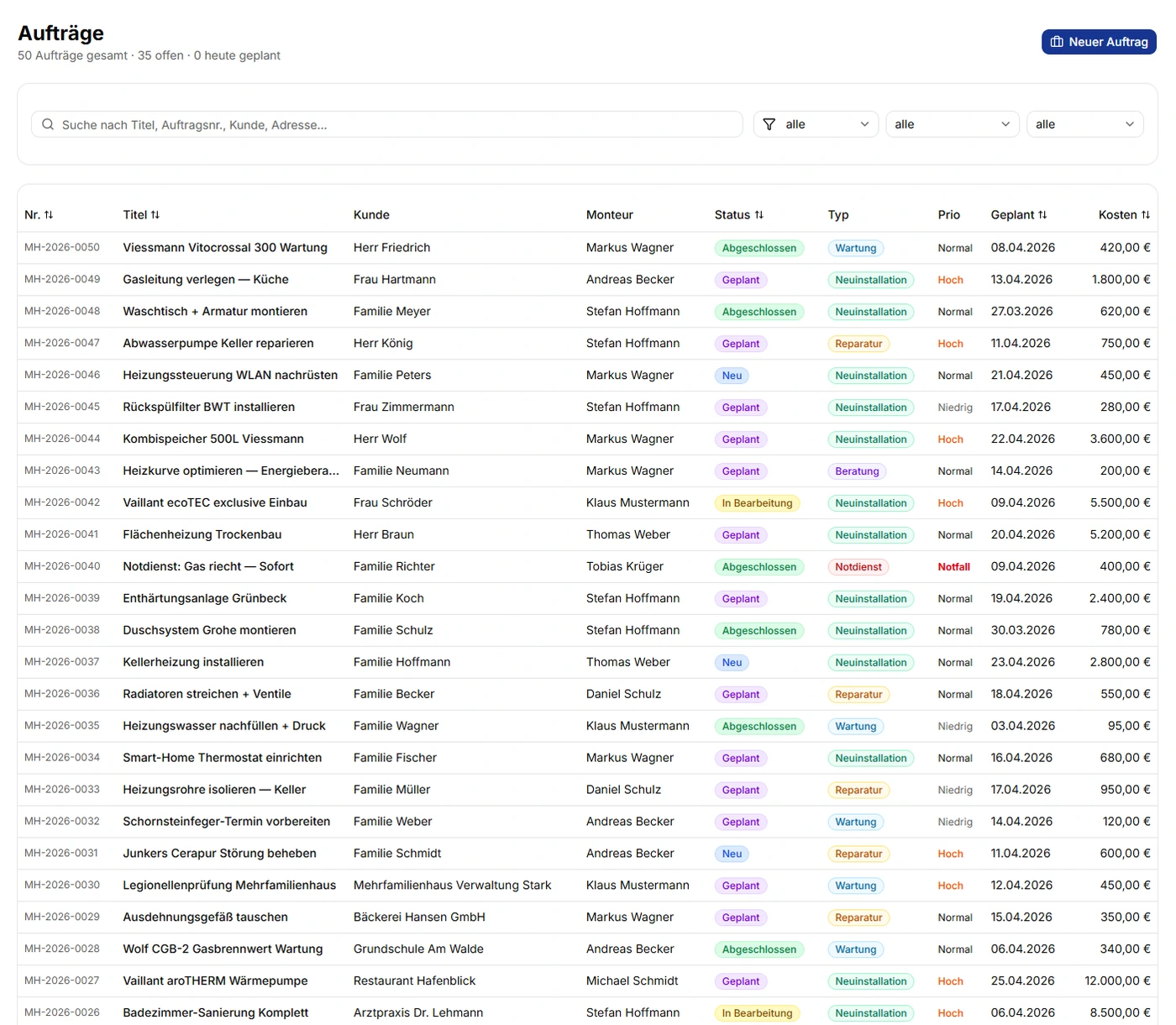Focus the order search field
The width and height of the screenshot is (1176, 1025).
387,124
